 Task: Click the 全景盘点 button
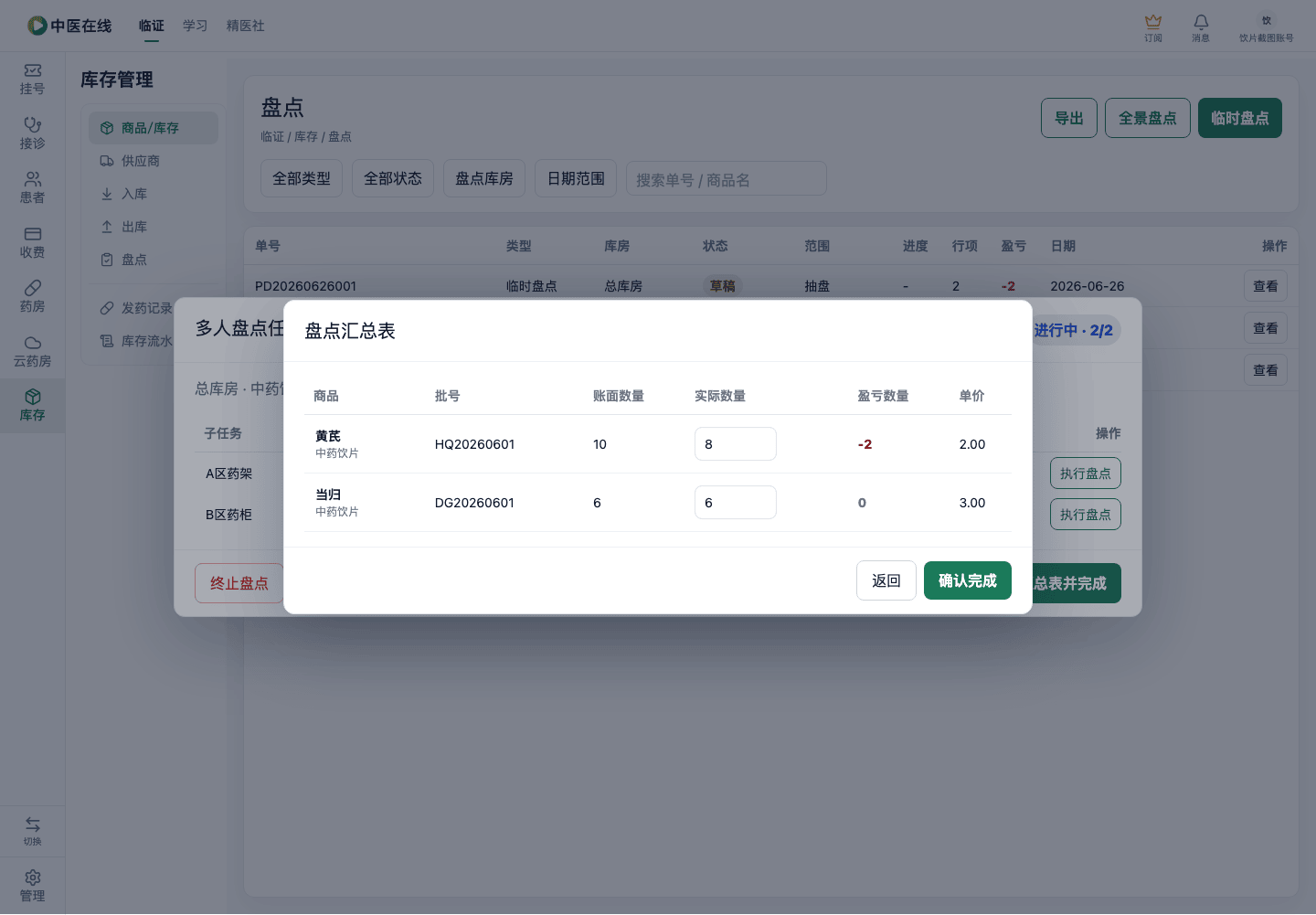coord(1148,118)
